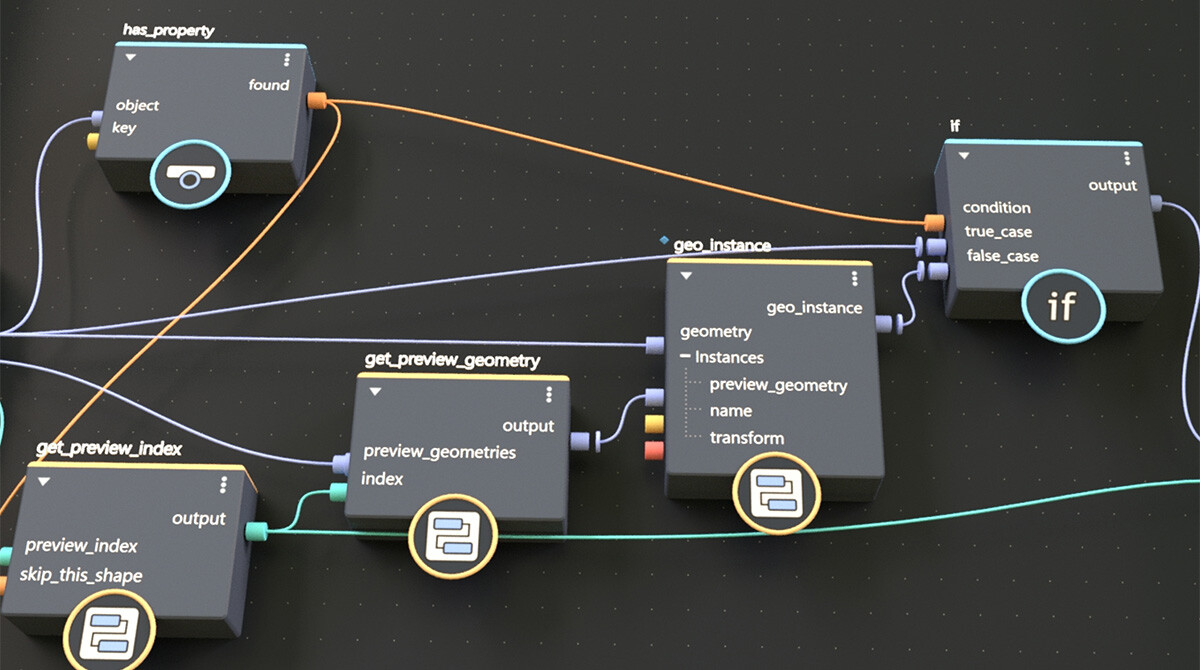
Task: Select the get_preview_geometry node title
Action: pyautogui.click(x=453, y=360)
